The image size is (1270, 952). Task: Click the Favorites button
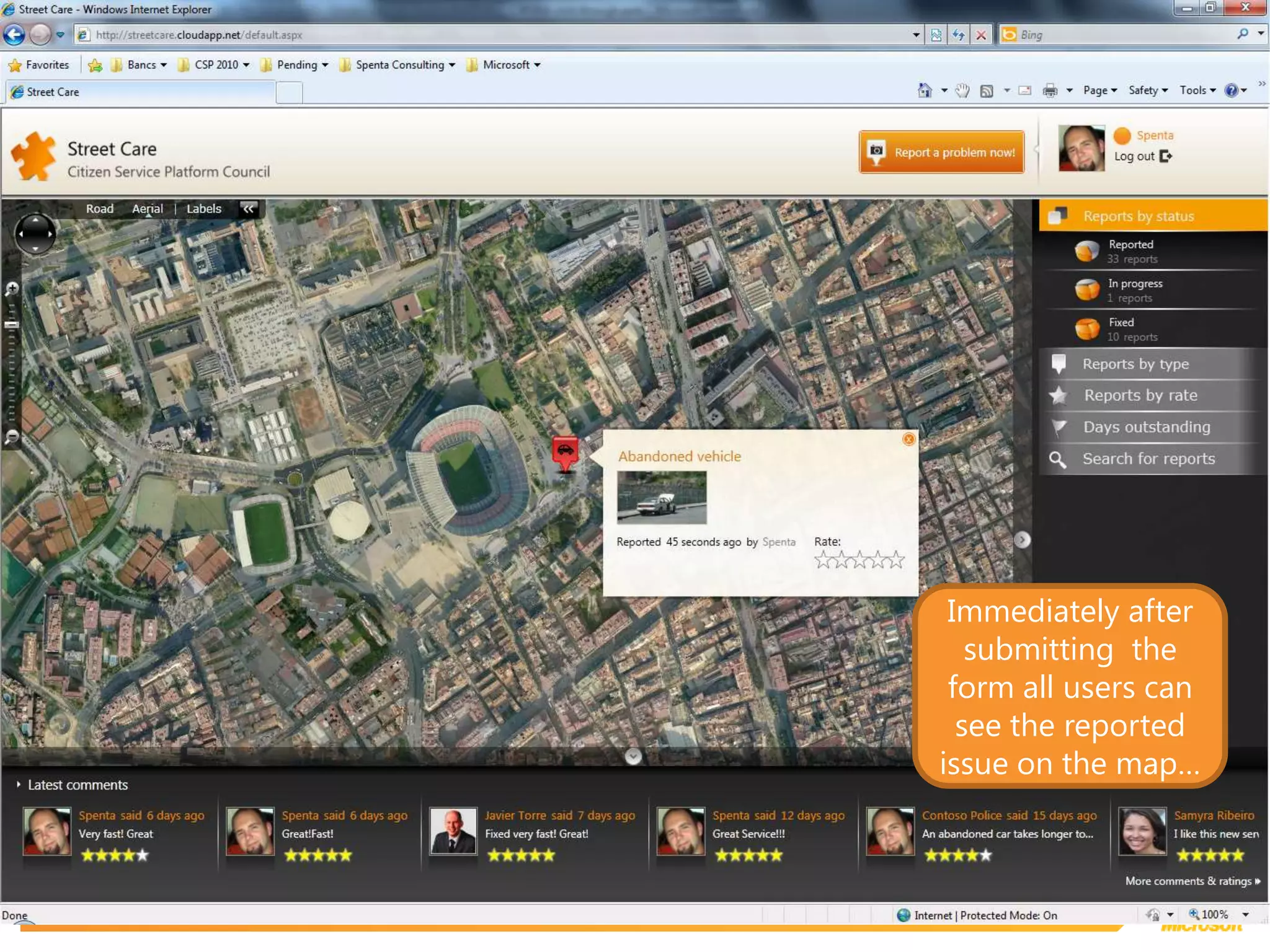[38, 65]
